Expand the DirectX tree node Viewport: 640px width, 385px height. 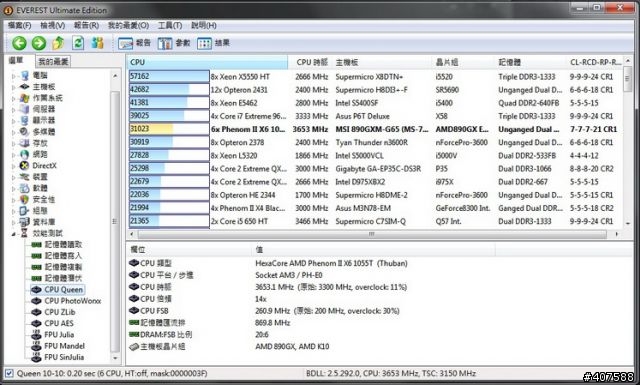(13, 166)
